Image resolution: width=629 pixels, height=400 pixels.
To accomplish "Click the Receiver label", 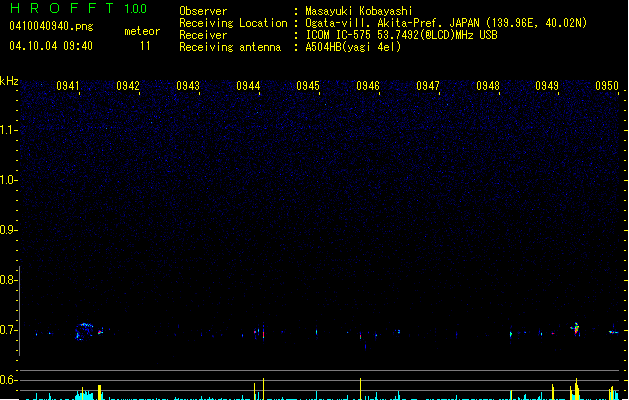I will pos(203,35).
